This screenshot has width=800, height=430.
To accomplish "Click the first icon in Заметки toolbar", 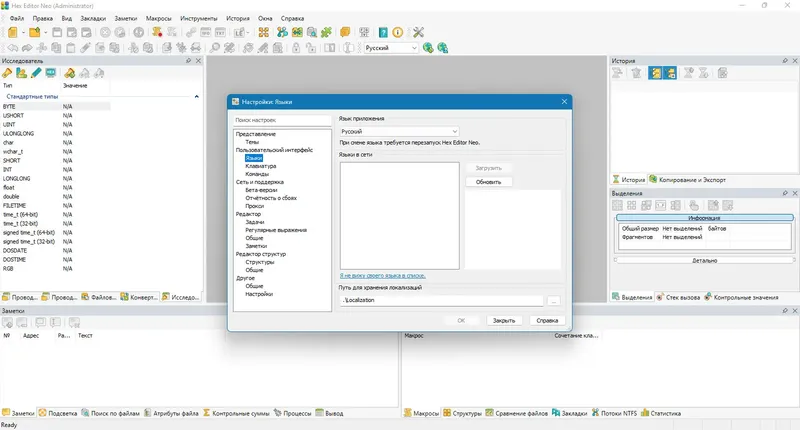I will click(7, 322).
